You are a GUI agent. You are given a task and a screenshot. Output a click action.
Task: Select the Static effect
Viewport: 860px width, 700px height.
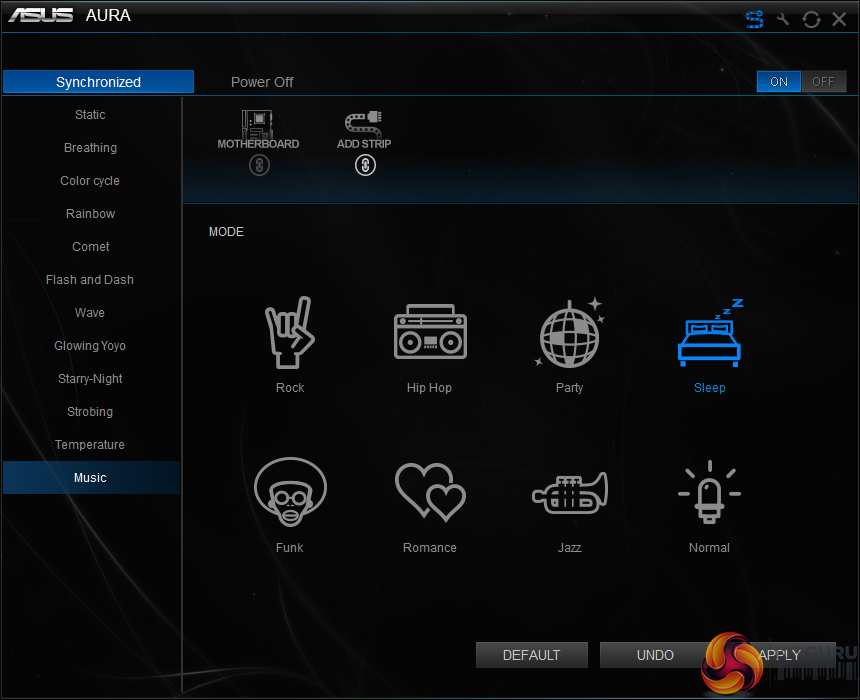coord(90,115)
